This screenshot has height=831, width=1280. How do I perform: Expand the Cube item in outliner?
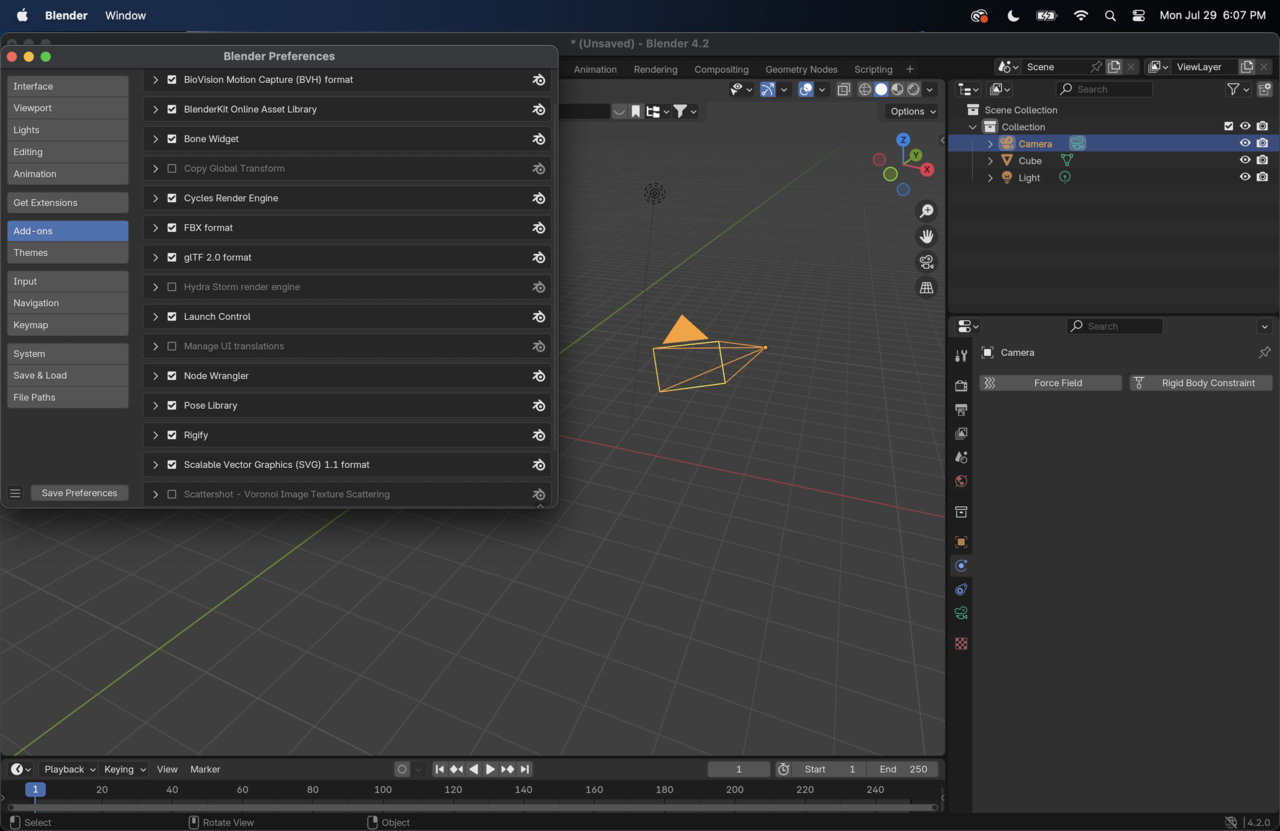(990, 161)
